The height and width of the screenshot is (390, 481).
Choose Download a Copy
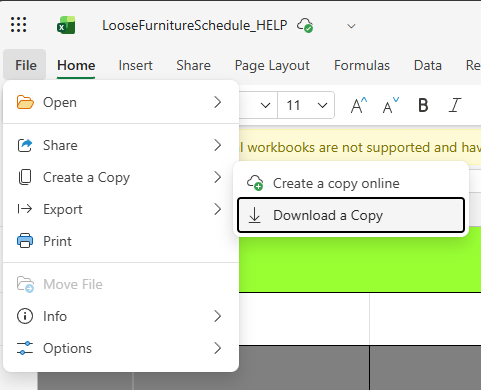coord(351,215)
